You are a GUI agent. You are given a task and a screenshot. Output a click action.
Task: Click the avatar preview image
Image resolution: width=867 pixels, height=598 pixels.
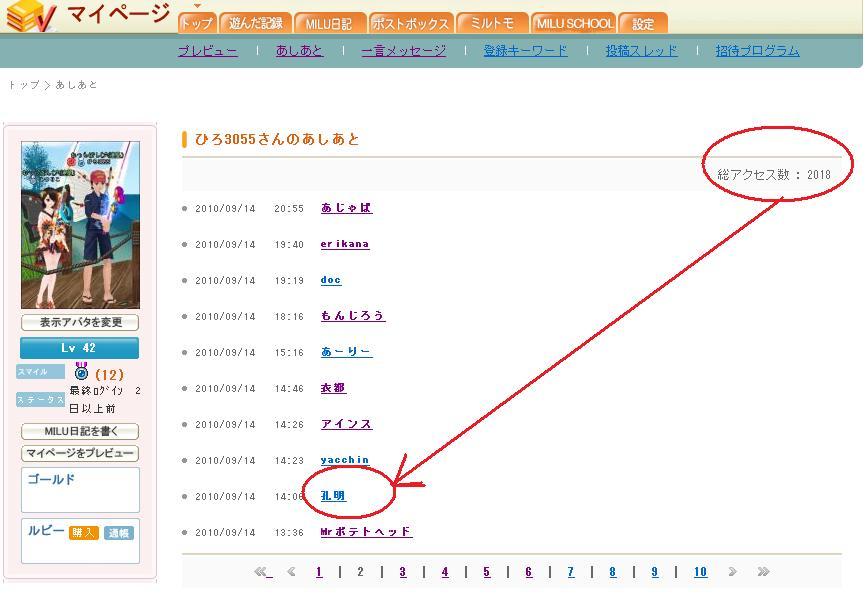pos(80,225)
